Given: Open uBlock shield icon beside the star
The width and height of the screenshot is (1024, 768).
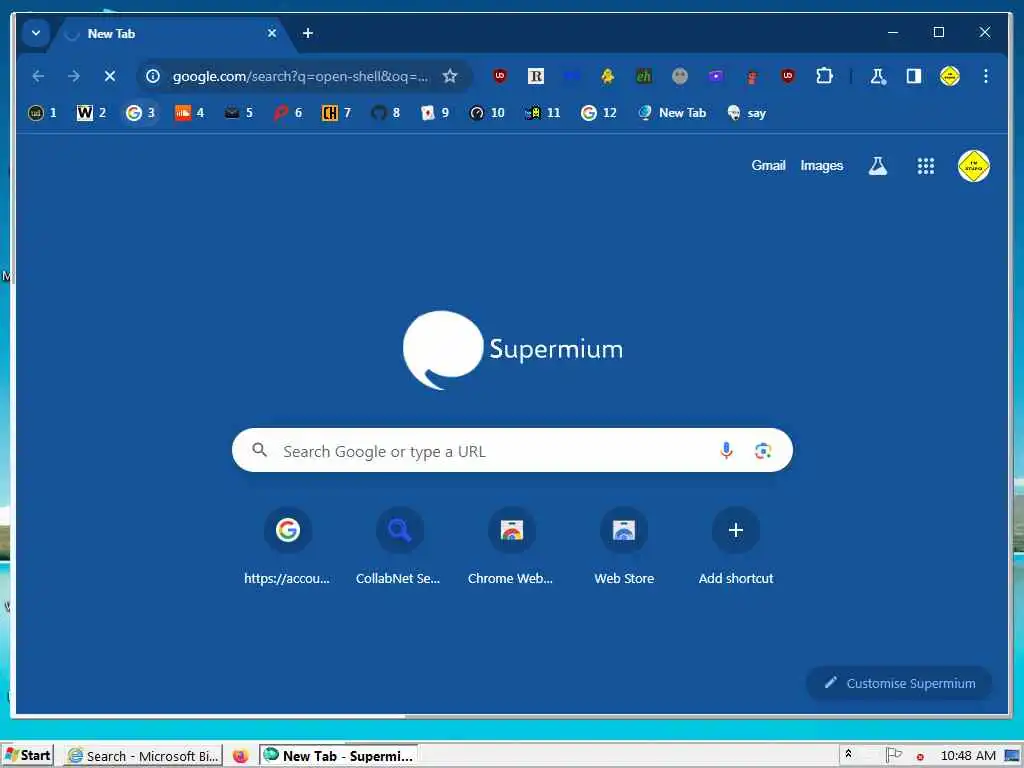Looking at the screenshot, I should click(500, 76).
